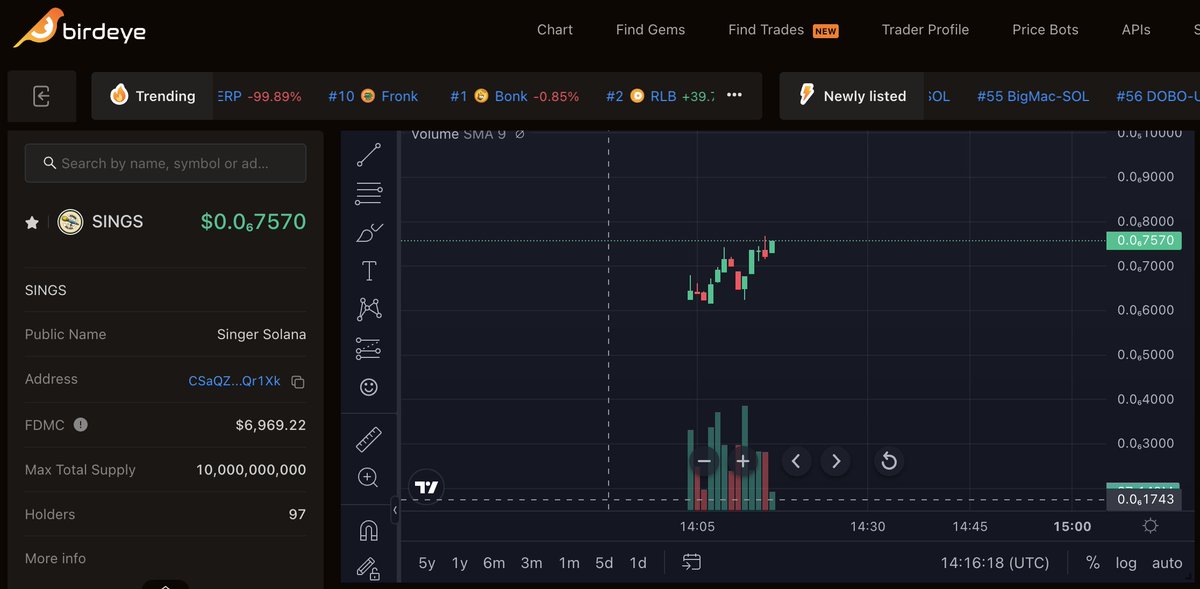Toggle lock all drawing tools
Image resolution: width=1200 pixels, height=589 pixels.
pos(368,569)
